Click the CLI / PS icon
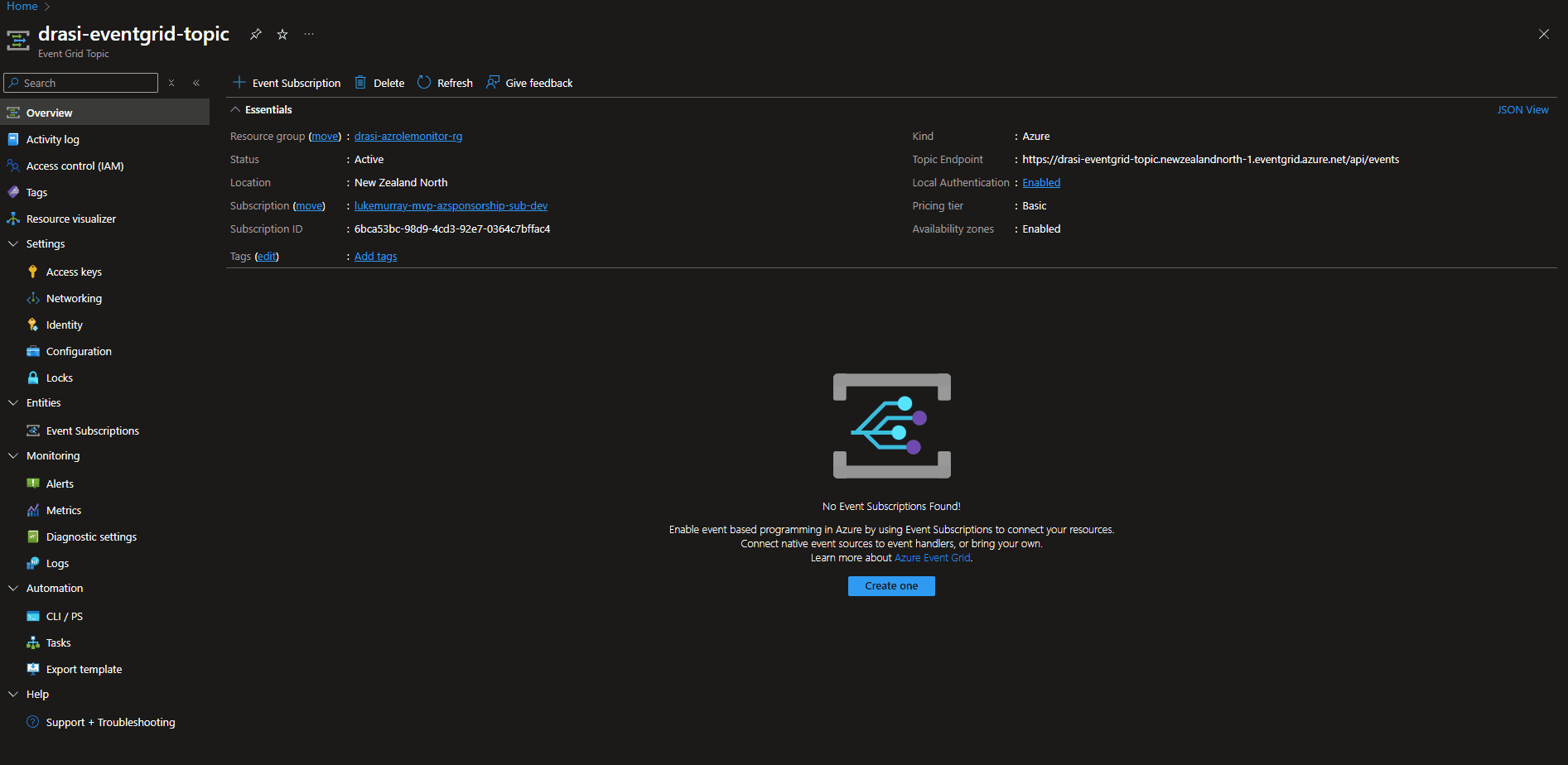The height and width of the screenshot is (765, 1568). point(33,616)
